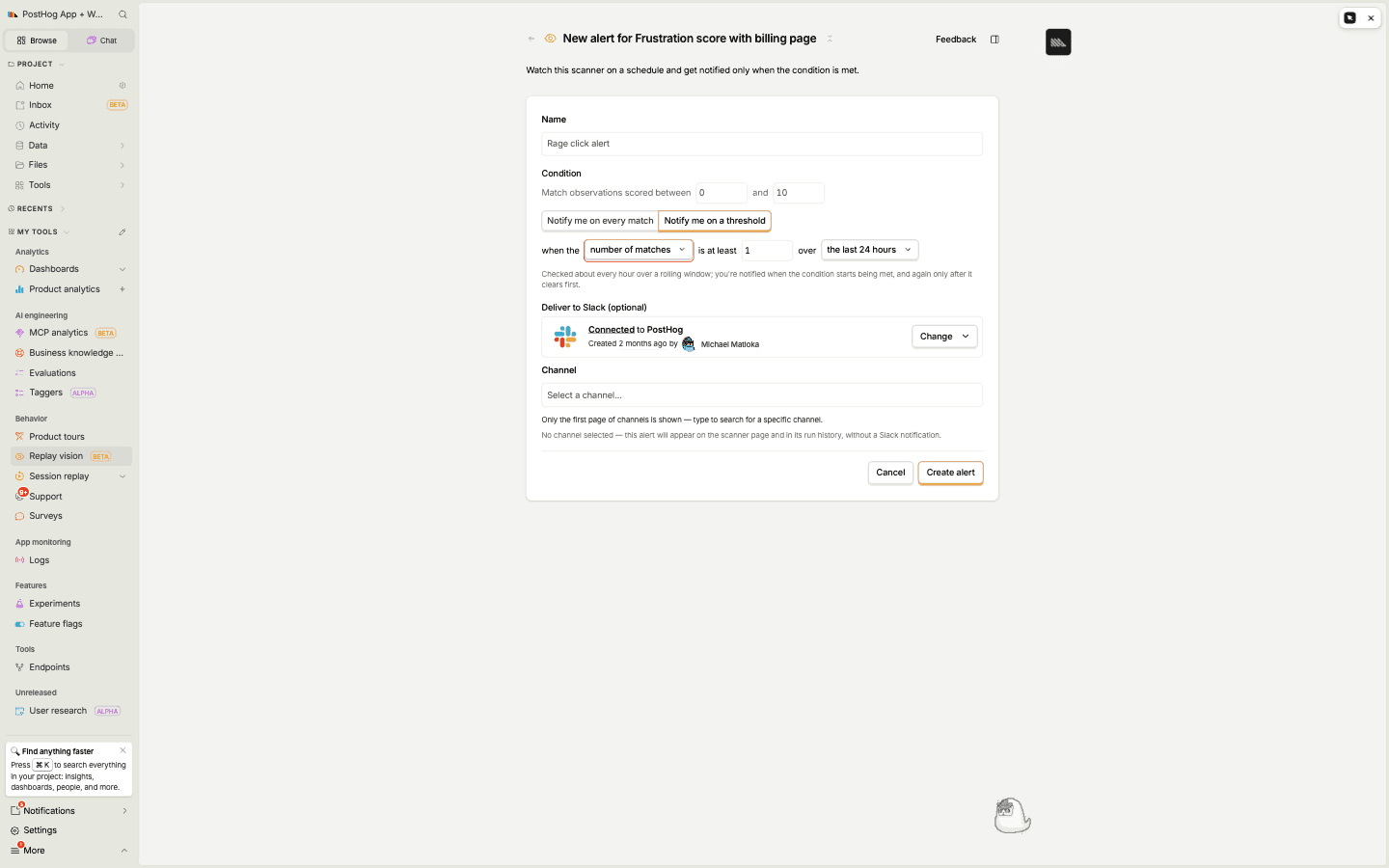Click the Surveys icon
Viewport: 1389px width, 868px height.
point(19,516)
